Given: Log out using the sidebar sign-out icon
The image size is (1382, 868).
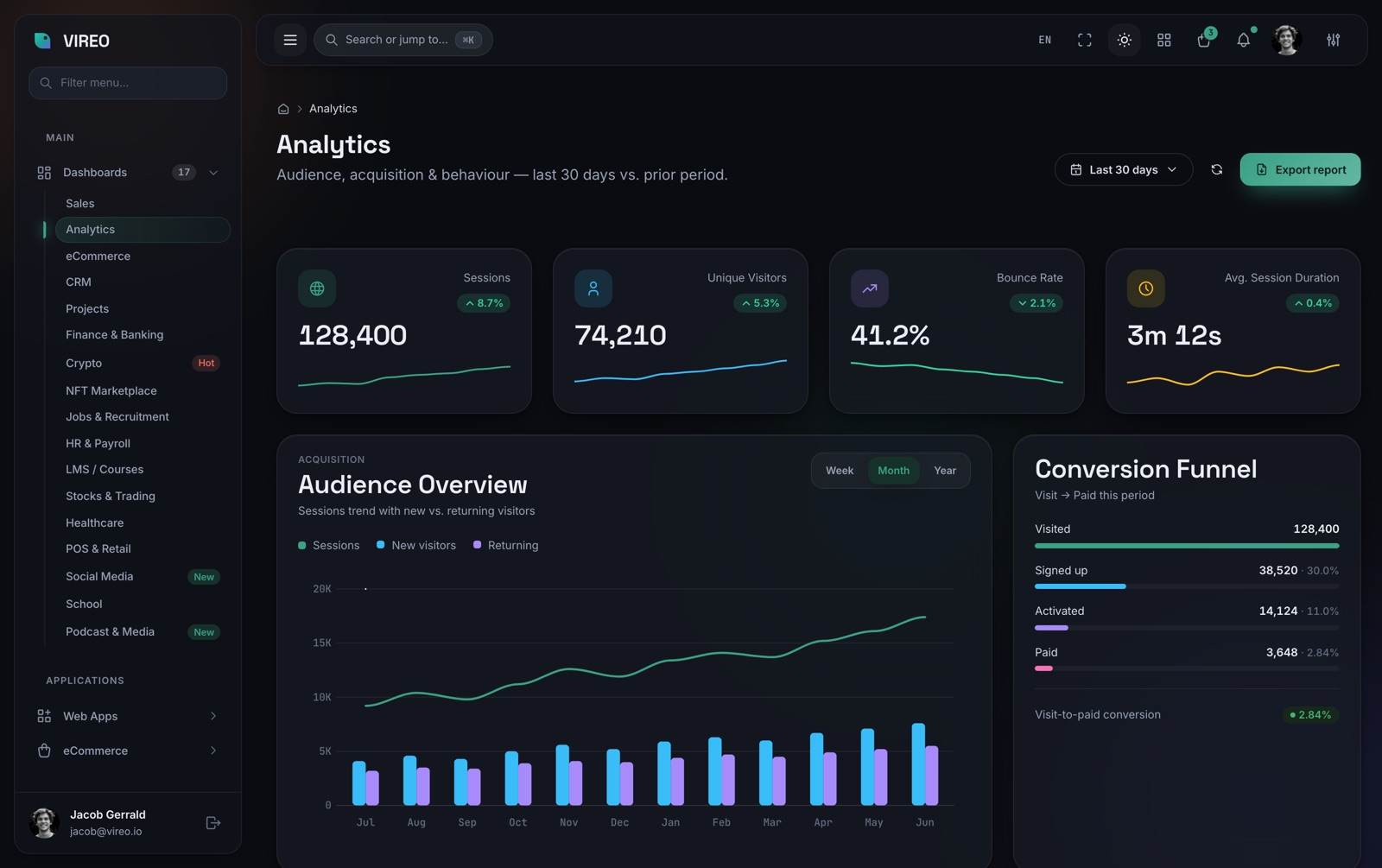Looking at the screenshot, I should point(213,823).
